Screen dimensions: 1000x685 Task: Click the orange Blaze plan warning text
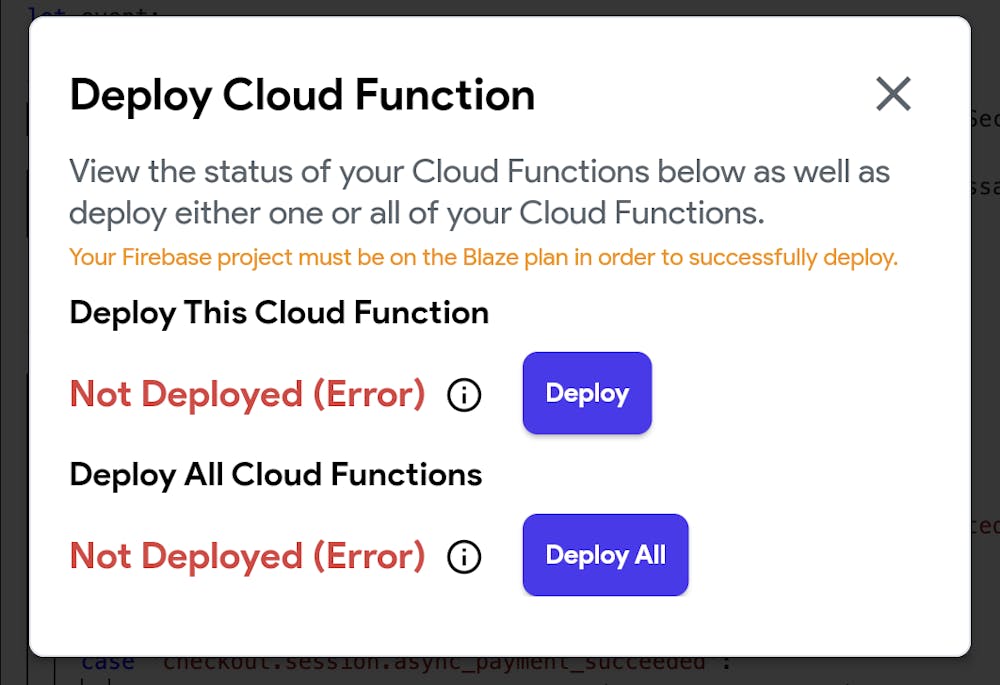483,258
